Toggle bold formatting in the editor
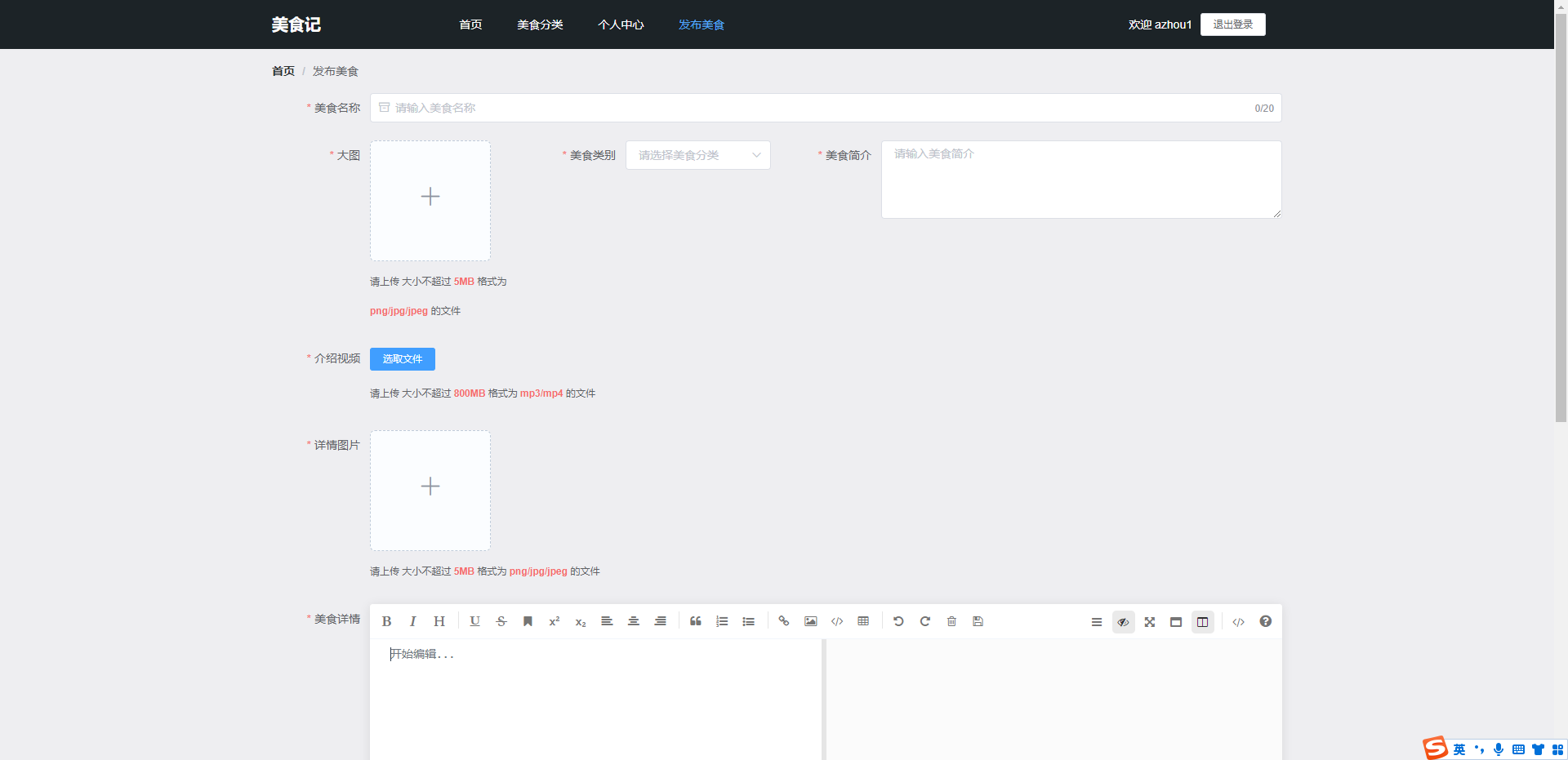The image size is (1568, 760). 387,621
